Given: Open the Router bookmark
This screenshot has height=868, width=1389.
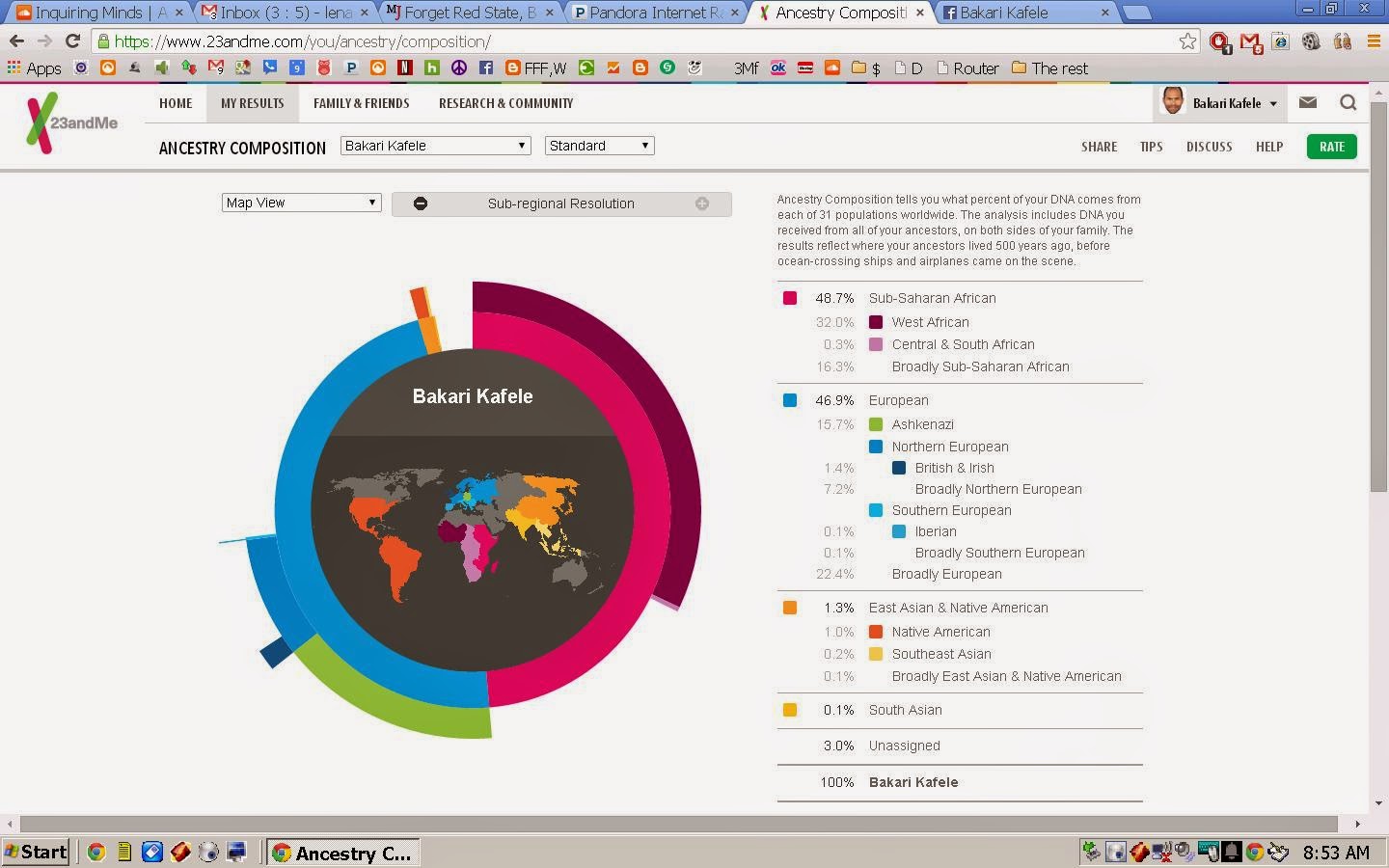Looking at the screenshot, I should point(968,68).
